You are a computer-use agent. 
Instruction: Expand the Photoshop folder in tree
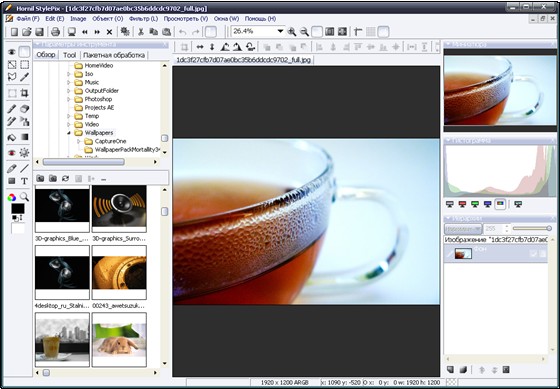point(69,99)
